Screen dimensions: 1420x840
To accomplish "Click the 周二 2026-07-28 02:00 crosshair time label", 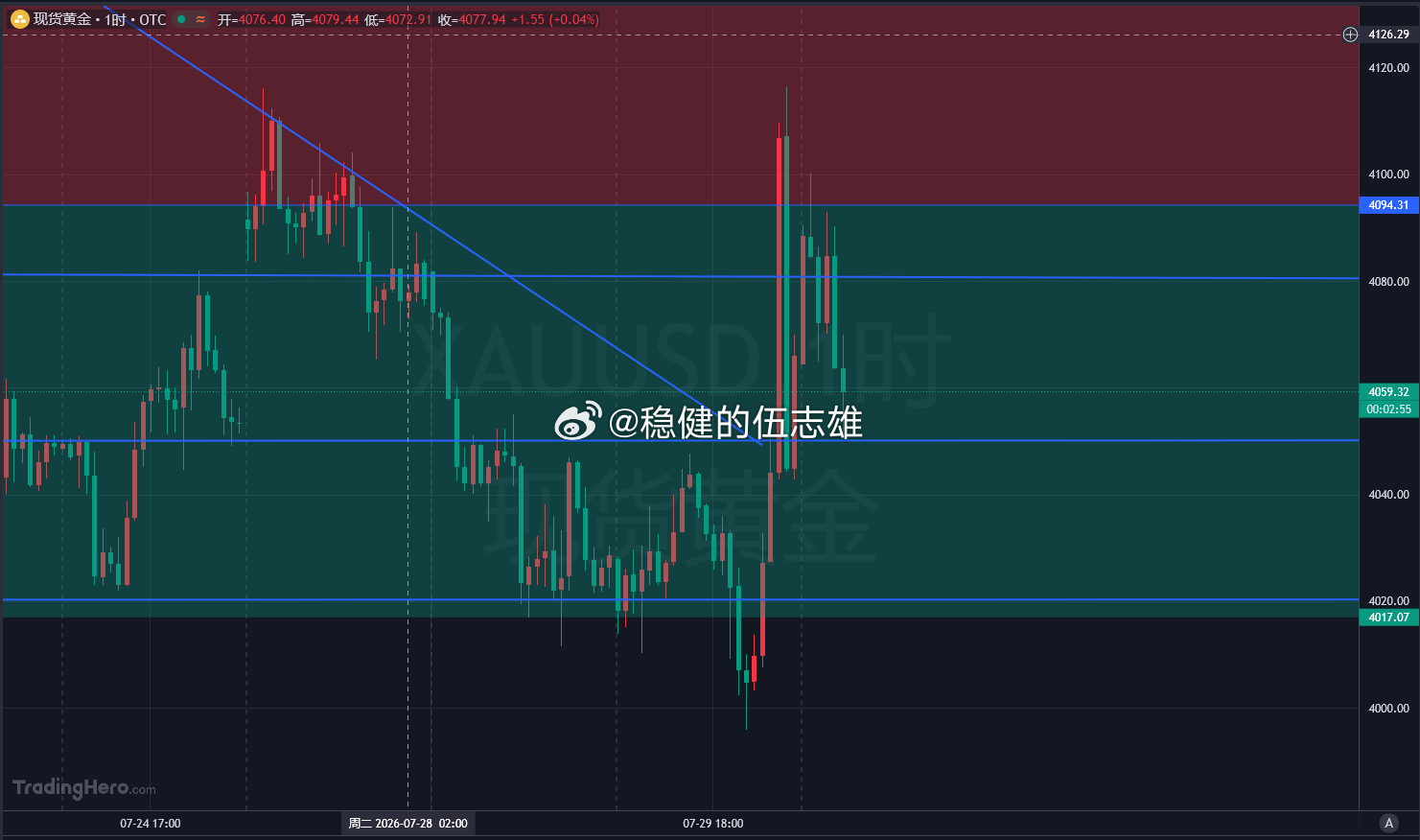I will coord(408,824).
